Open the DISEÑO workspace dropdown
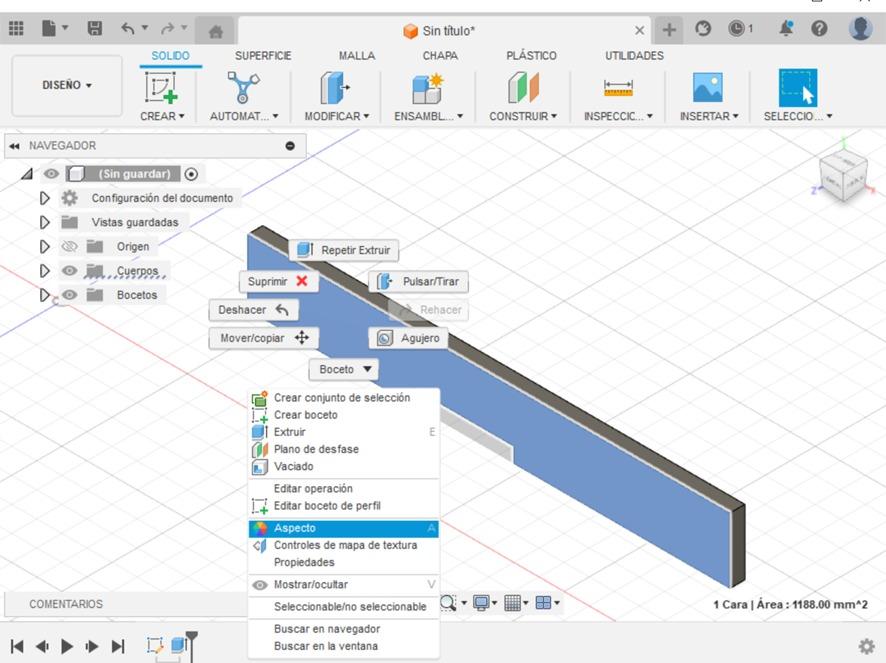This screenshot has height=663, width=886. [x=67, y=85]
